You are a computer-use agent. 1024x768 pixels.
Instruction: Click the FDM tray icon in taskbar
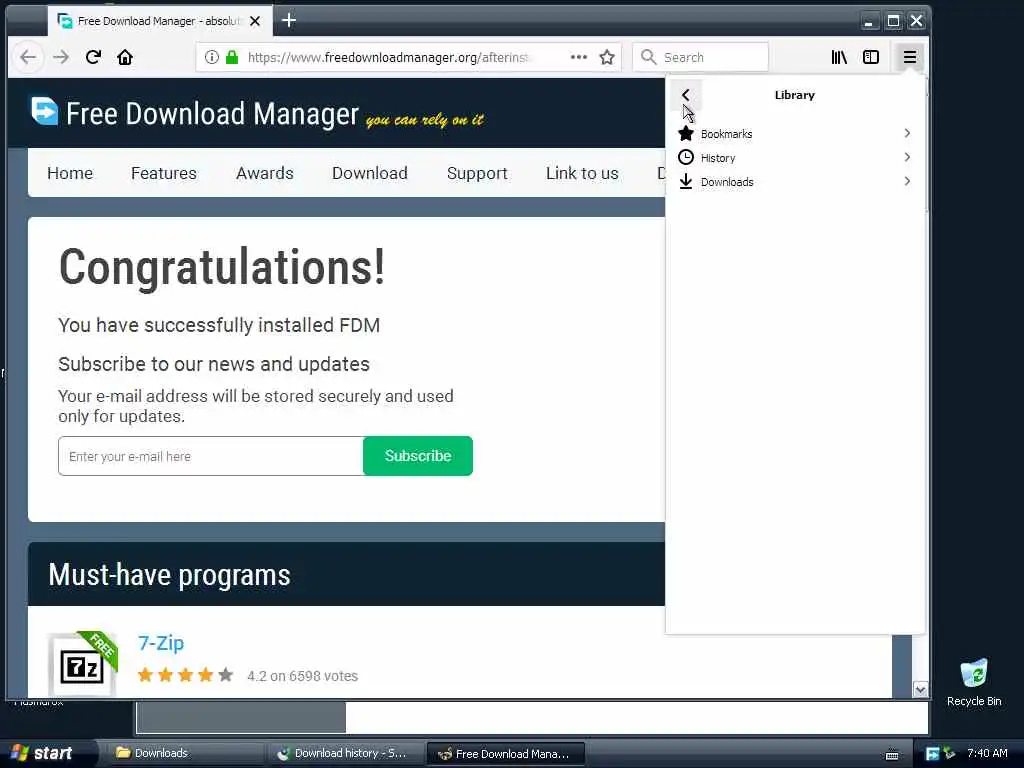click(x=933, y=754)
